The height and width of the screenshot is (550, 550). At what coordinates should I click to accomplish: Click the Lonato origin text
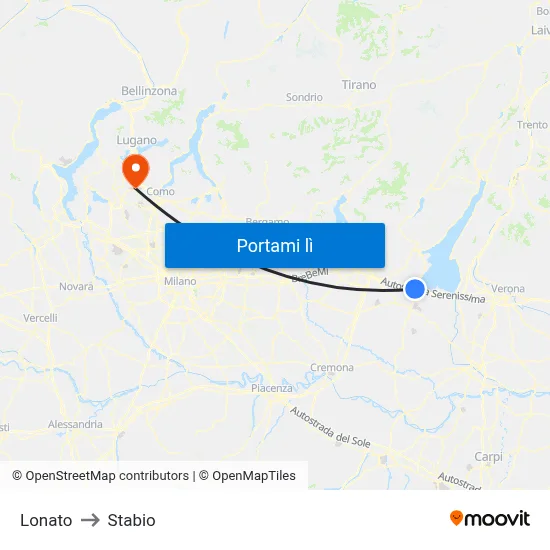tap(46, 520)
